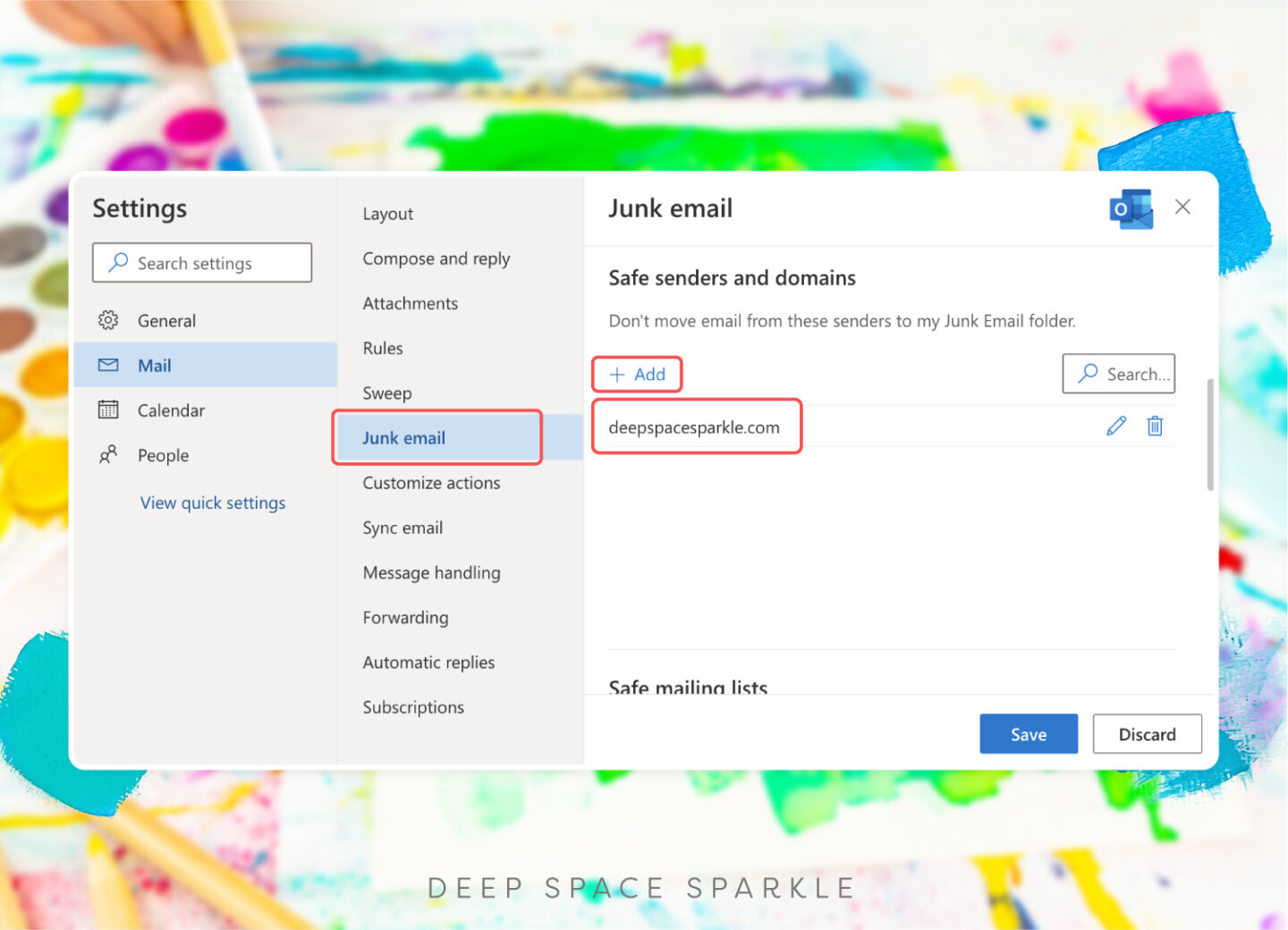Click the plus icon next to Add
The width and height of the screenshot is (1288, 930).
pos(618,375)
